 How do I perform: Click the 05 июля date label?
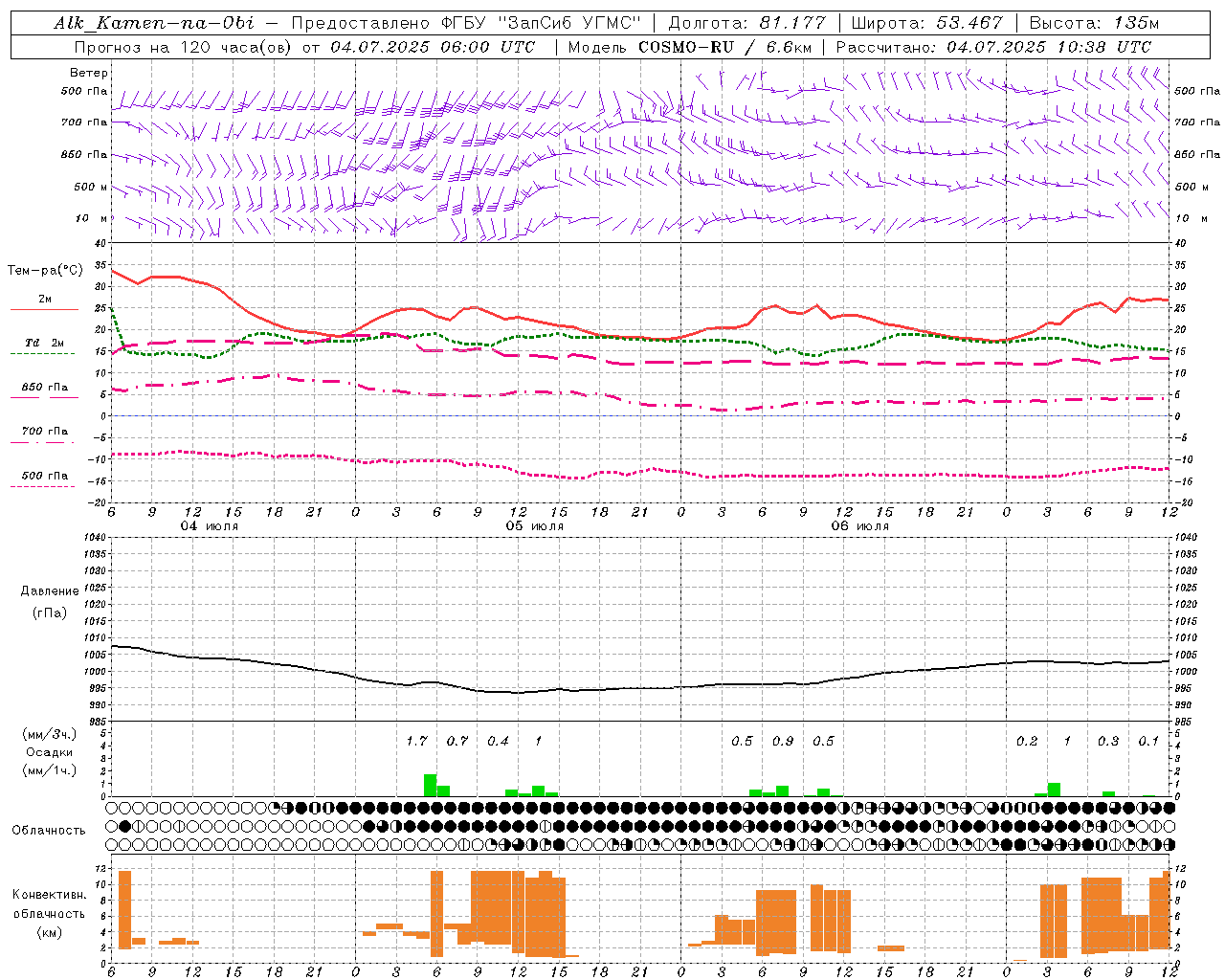coord(535,526)
